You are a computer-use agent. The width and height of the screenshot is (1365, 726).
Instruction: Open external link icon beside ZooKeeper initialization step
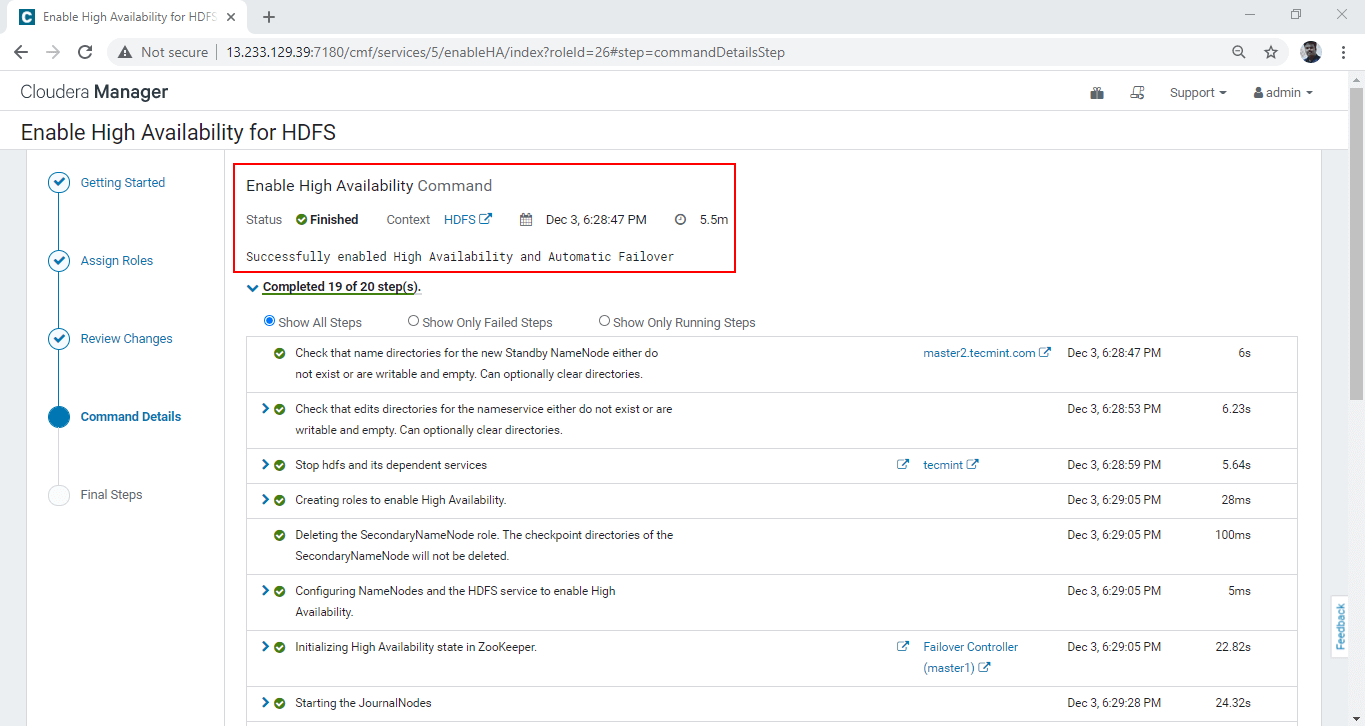(x=903, y=646)
